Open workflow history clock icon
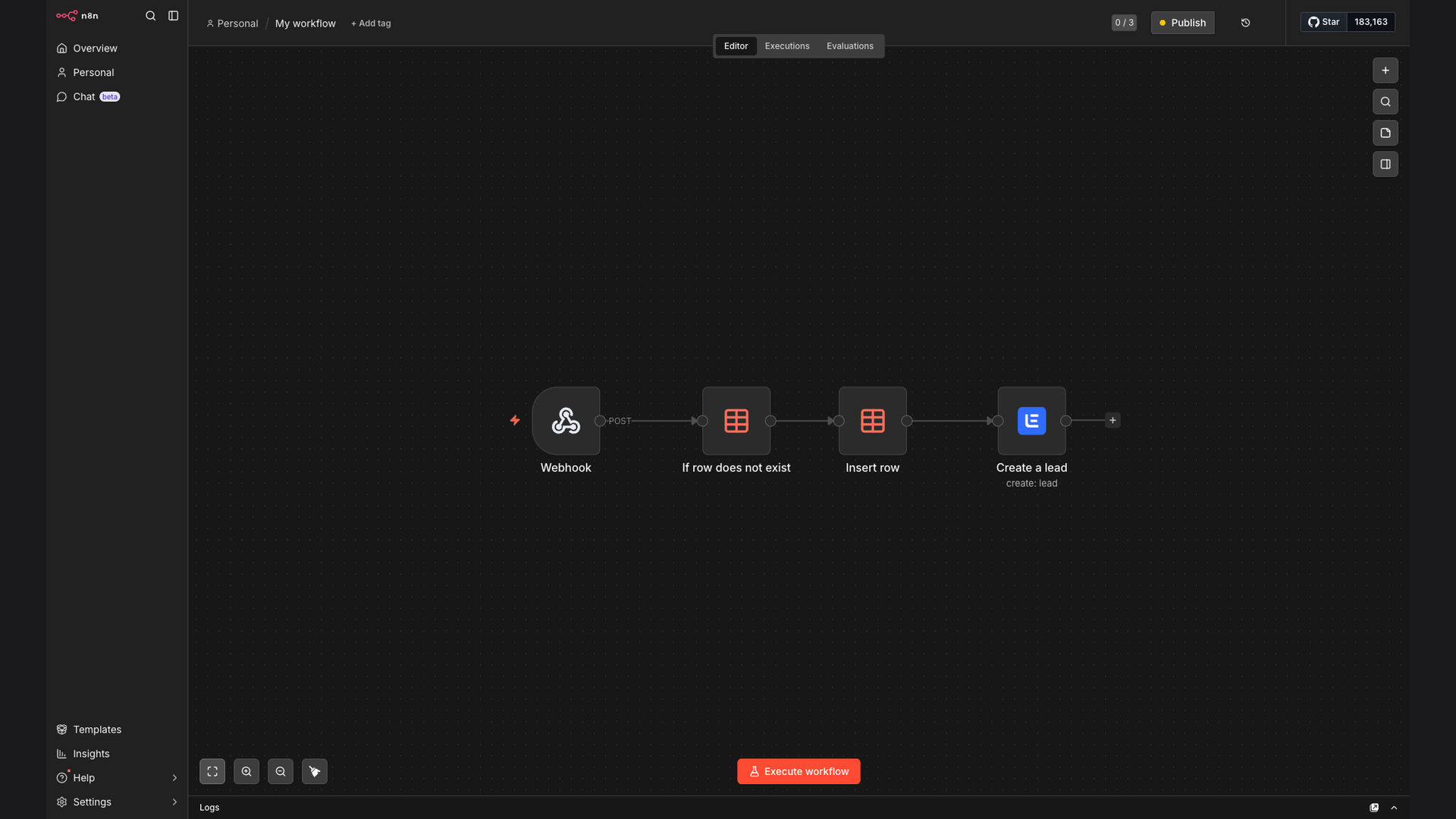The image size is (1456, 819). tap(1245, 23)
